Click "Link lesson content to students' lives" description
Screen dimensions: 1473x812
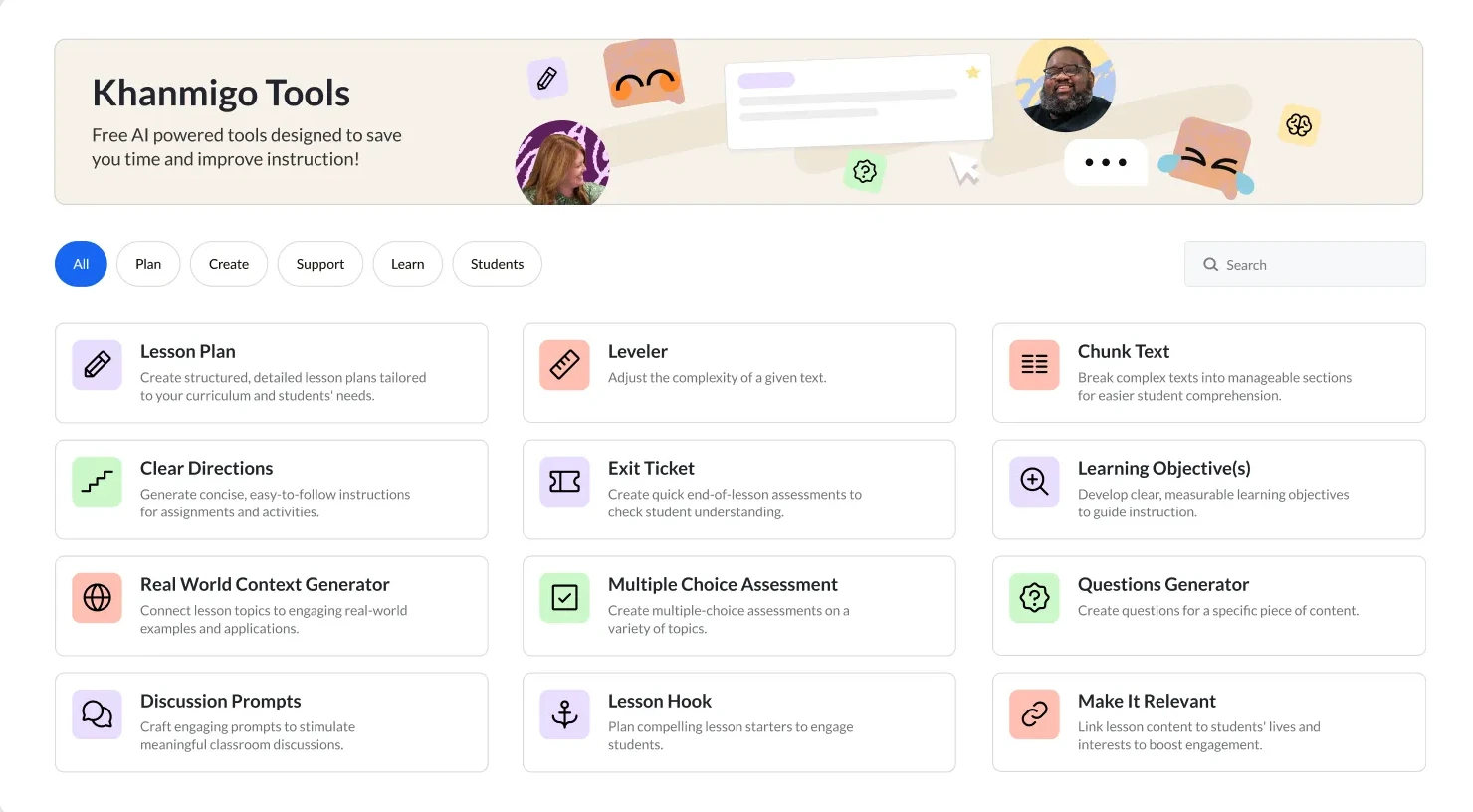click(x=1199, y=735)
